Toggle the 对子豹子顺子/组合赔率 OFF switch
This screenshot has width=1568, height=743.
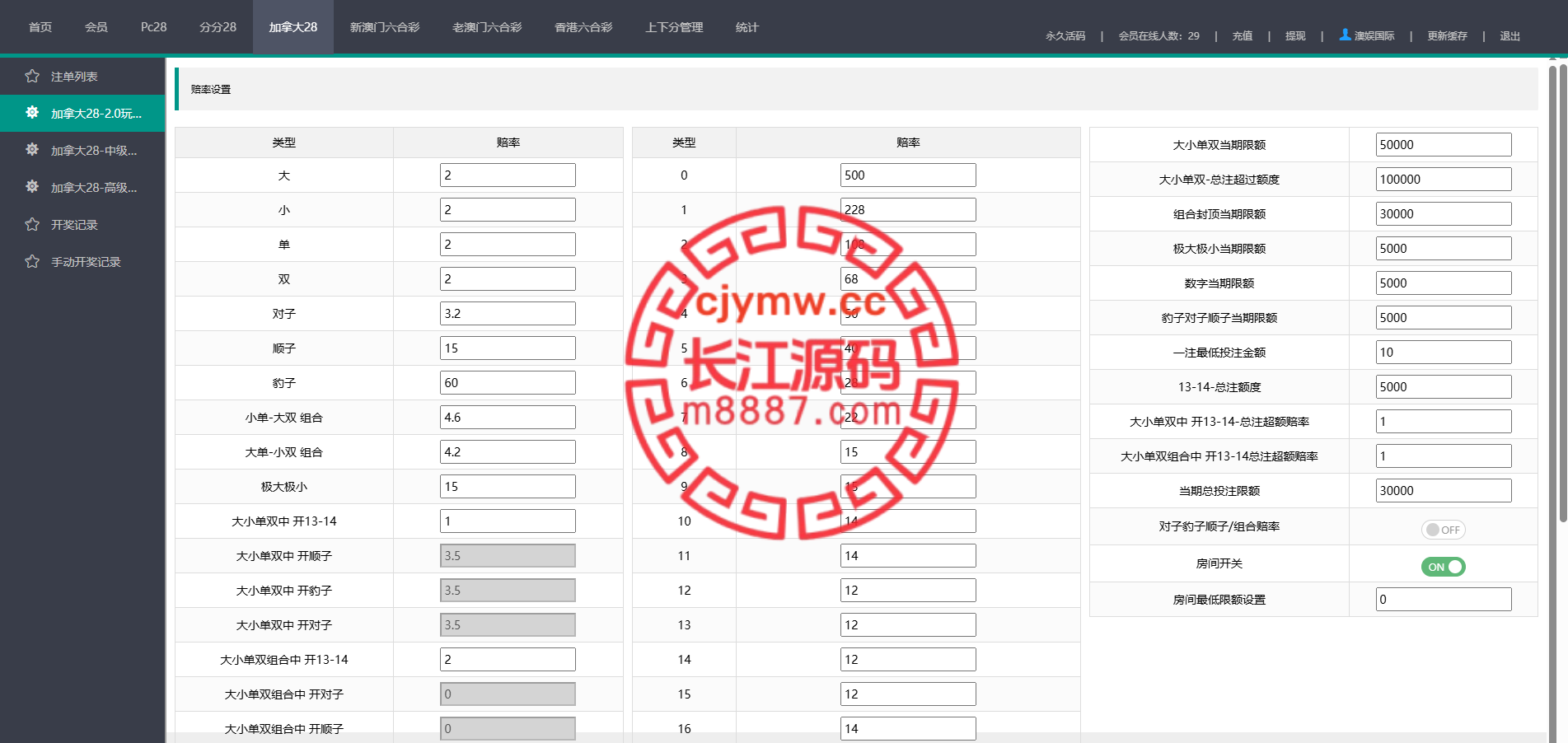pos(1444,530)
